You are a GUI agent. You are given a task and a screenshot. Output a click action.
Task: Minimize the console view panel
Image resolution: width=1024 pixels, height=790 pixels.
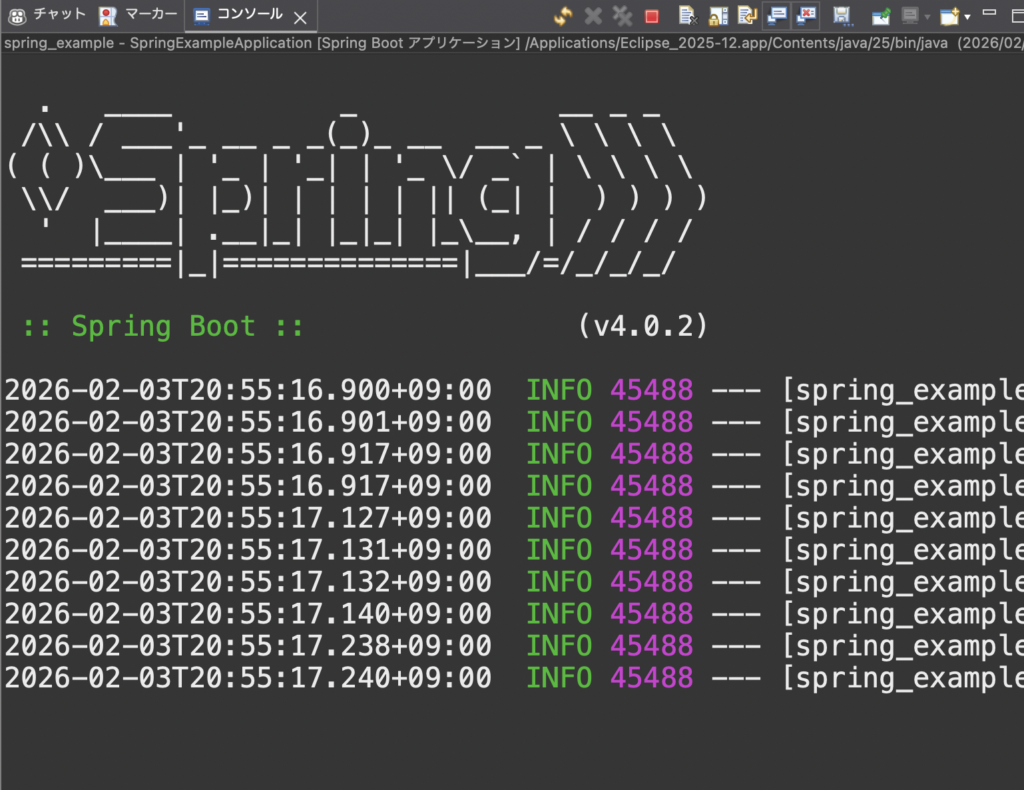coord(990,12)
